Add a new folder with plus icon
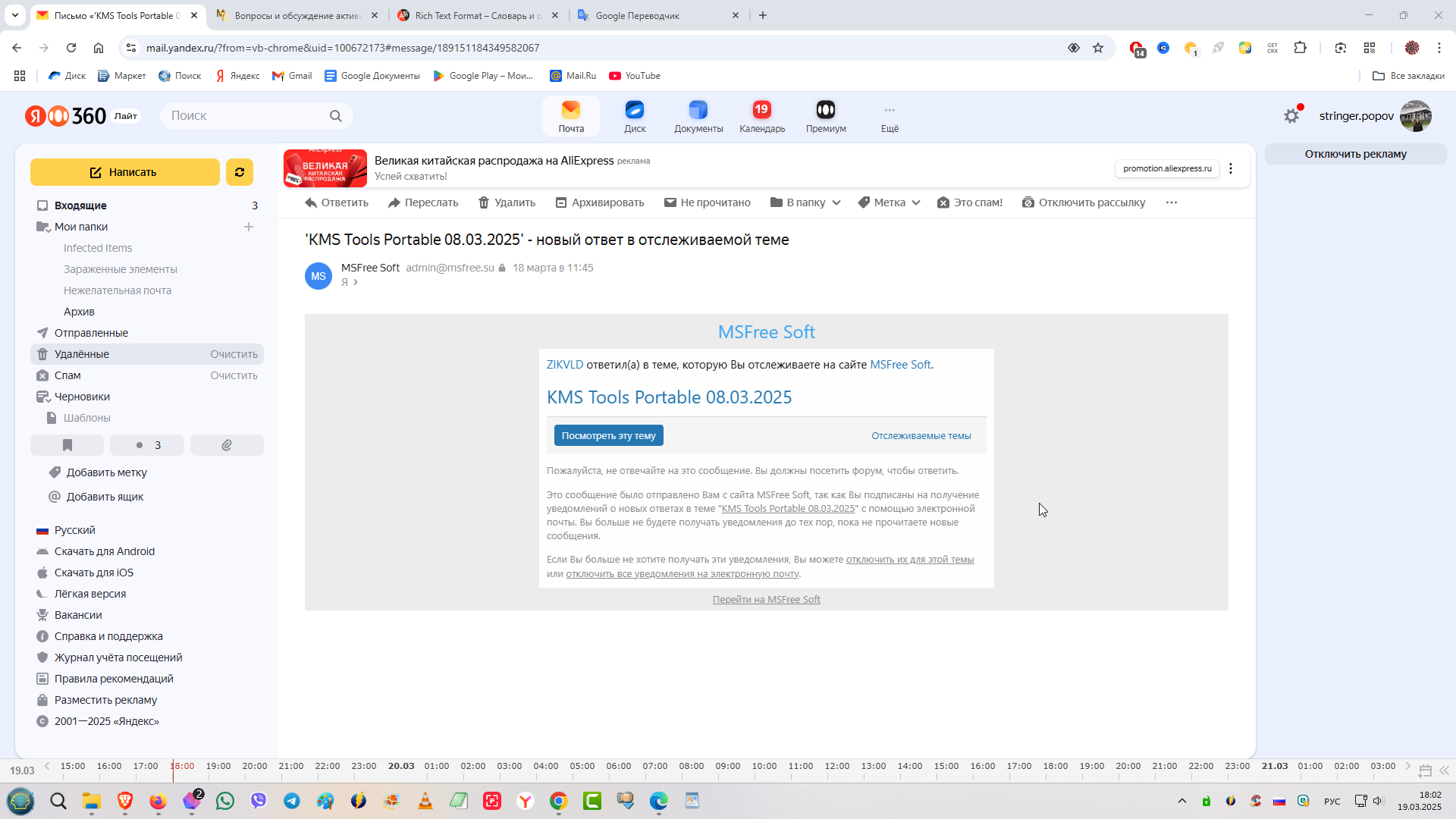Viewport: 1456px width, 819px height. 249,227
